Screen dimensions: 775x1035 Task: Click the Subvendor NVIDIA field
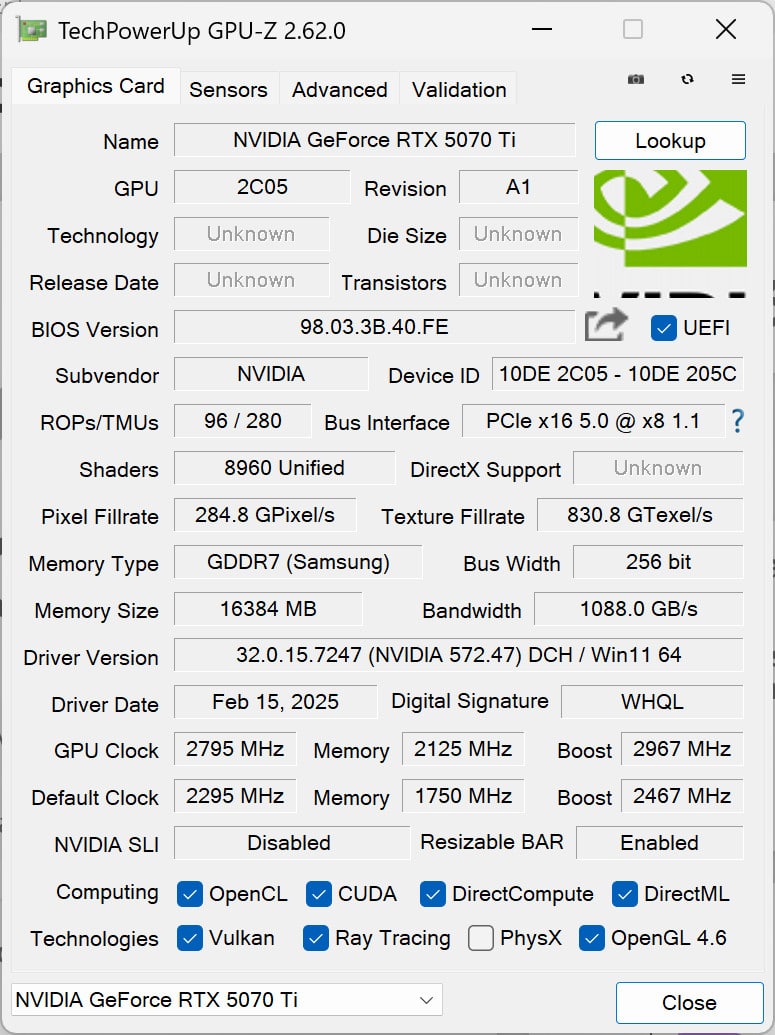pyautogui.click(x=271, y=374)
